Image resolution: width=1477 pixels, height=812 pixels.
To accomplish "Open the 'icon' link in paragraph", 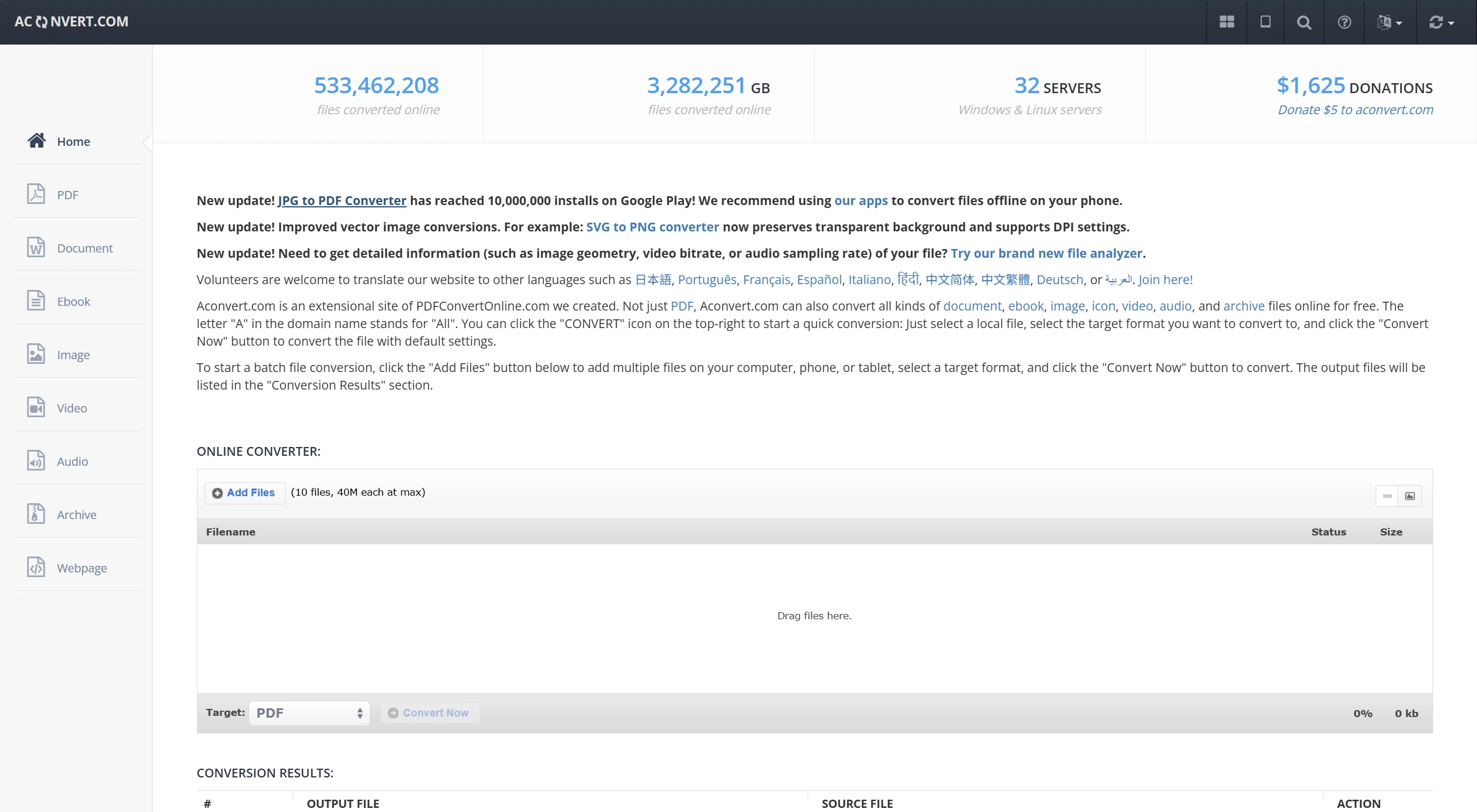I will pyautogui.click(x=1103, y=306).
